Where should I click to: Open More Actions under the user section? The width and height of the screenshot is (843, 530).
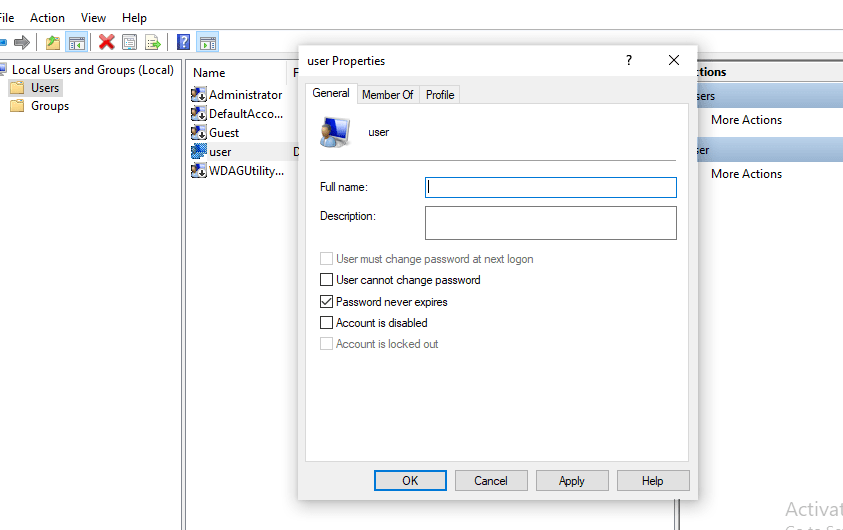tap(746, 174)
